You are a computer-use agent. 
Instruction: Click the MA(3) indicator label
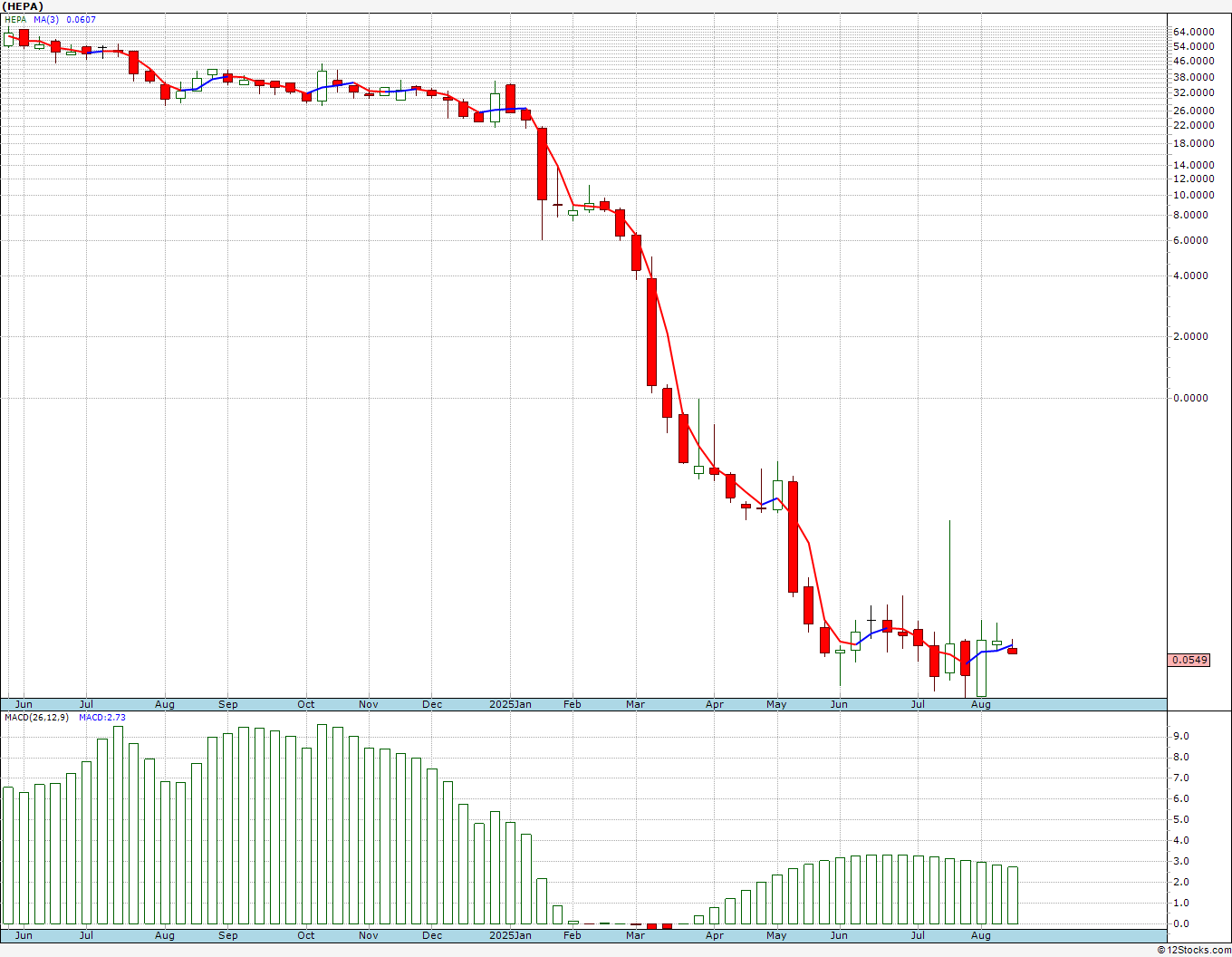click(47, 19)
